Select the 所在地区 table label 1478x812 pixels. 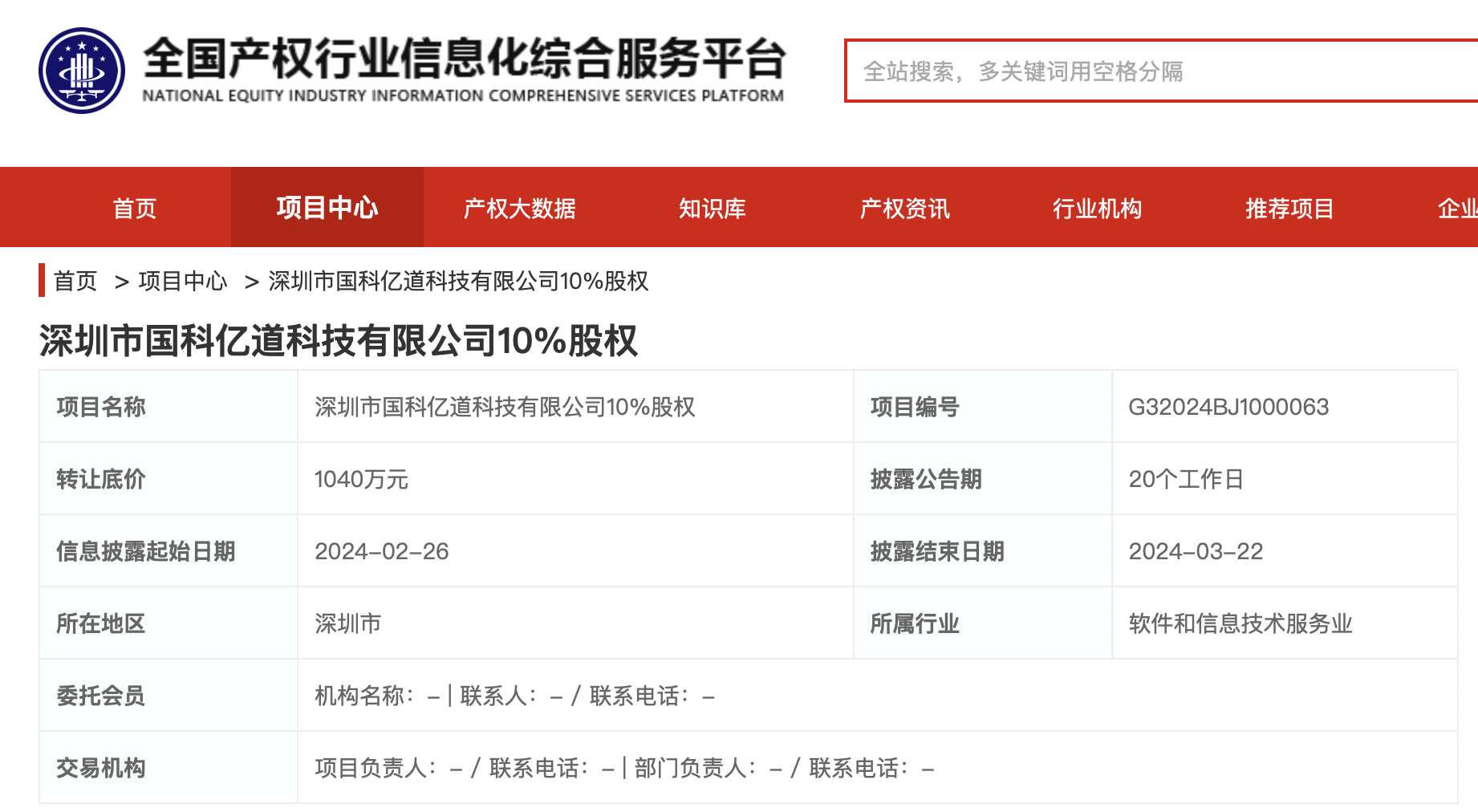[x=101, y=623]
